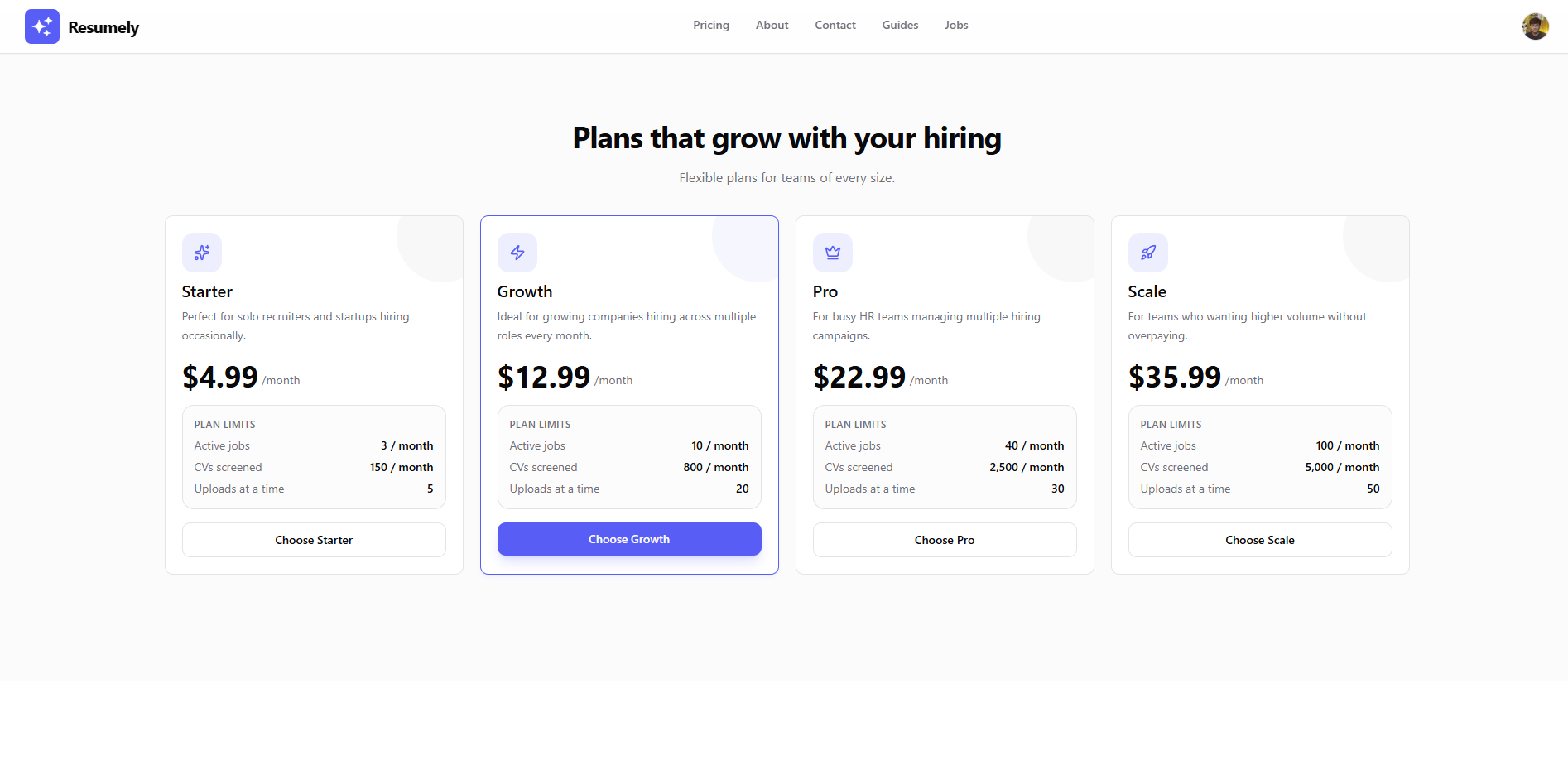Click the Scale plan rocket icon
The height and width of the screenshot is (780, 1568).
[1148, 253]
